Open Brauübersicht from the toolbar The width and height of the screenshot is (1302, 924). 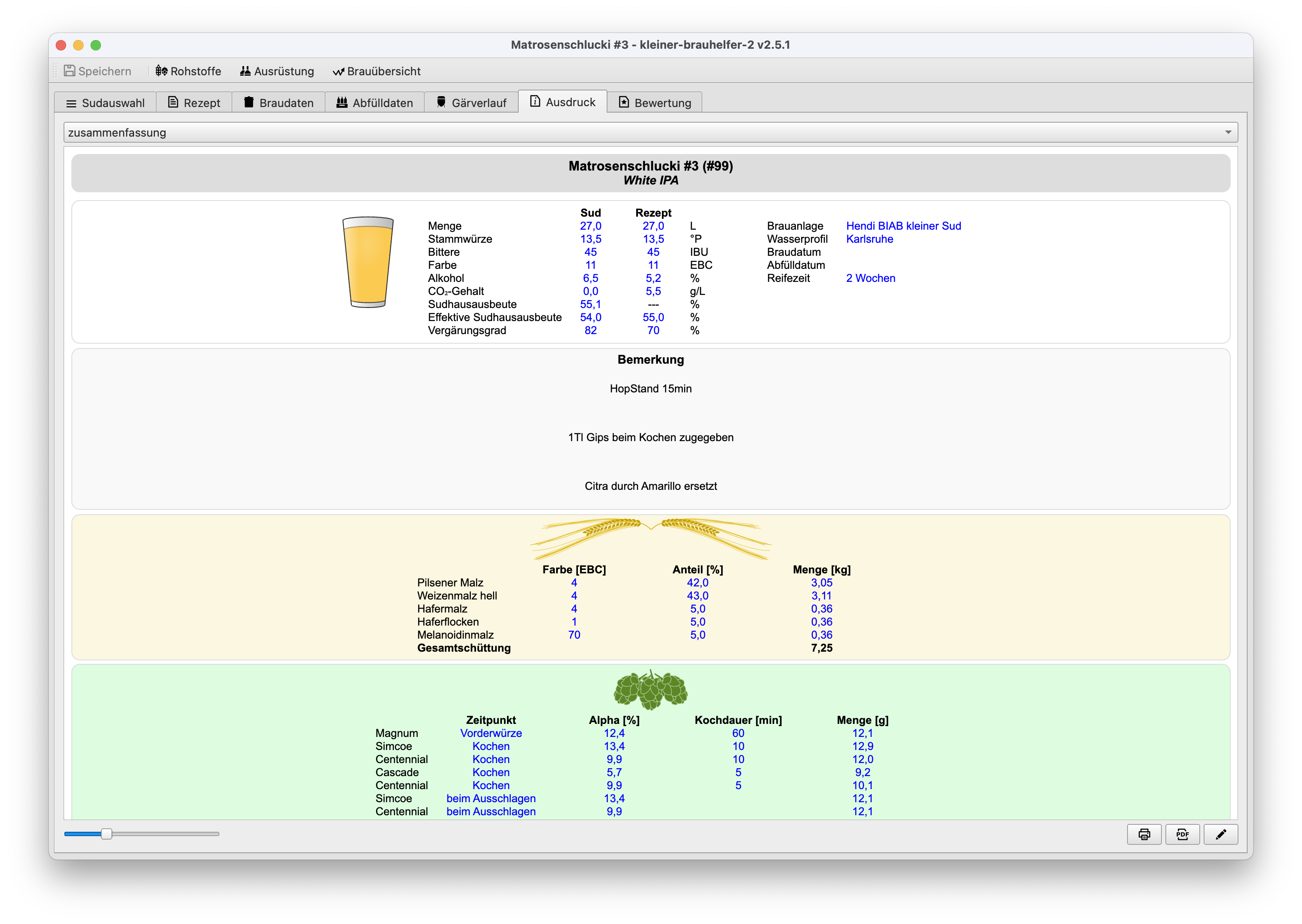pos(377,71)
